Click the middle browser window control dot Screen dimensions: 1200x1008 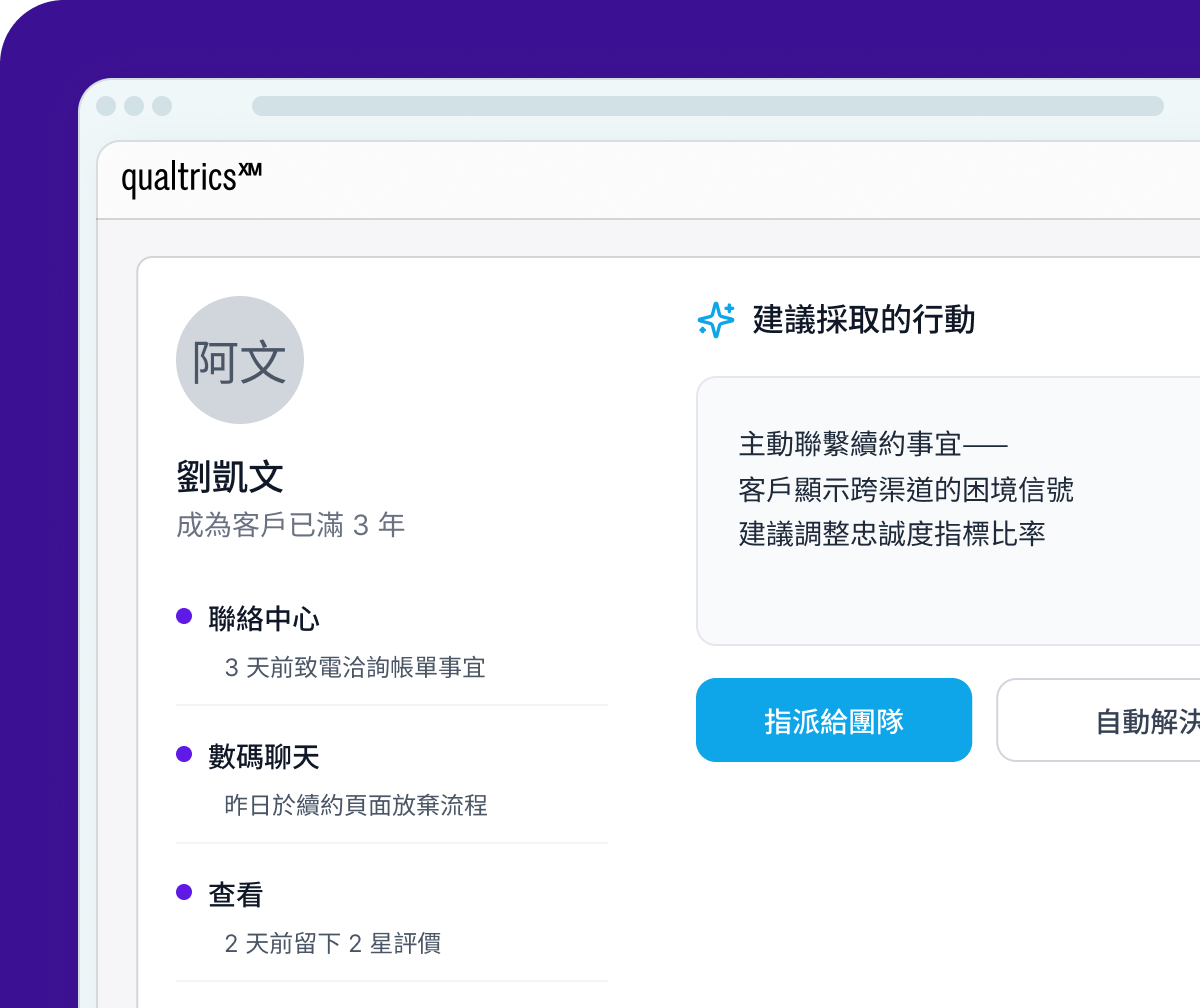134,106
